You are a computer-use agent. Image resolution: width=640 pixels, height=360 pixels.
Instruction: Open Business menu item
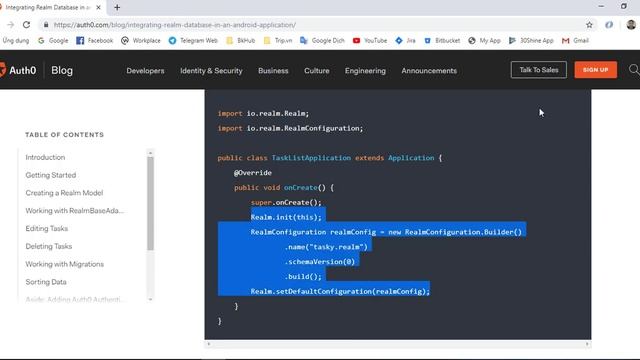(273, 71)
